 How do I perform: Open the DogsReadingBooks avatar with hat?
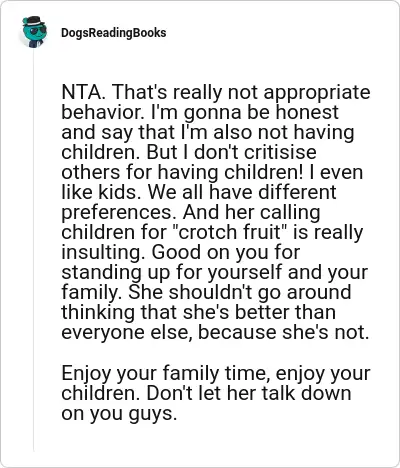tap(34, 32)
